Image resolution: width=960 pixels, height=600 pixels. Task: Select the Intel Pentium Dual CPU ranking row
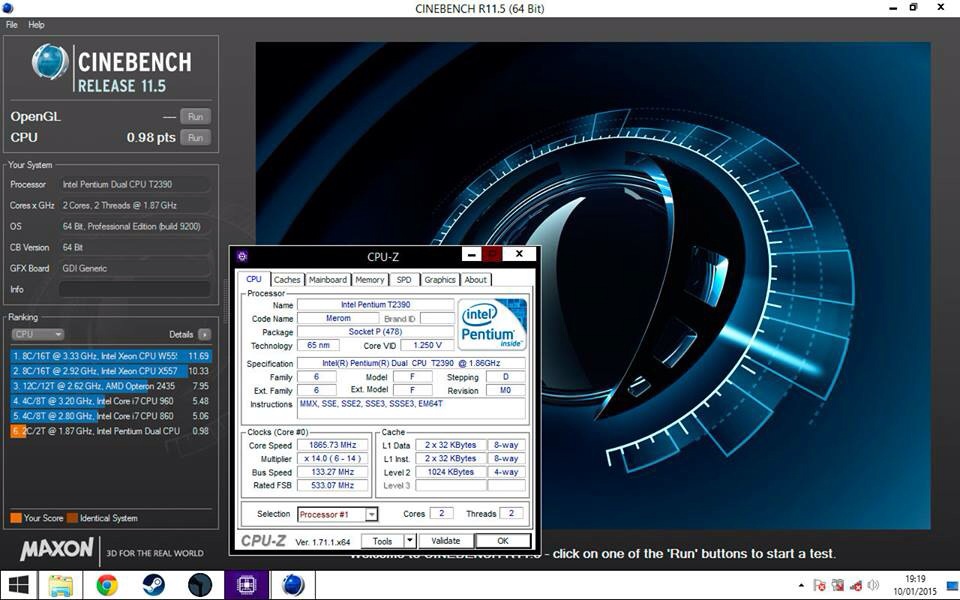pyautogui.click(x=110, y=431)
